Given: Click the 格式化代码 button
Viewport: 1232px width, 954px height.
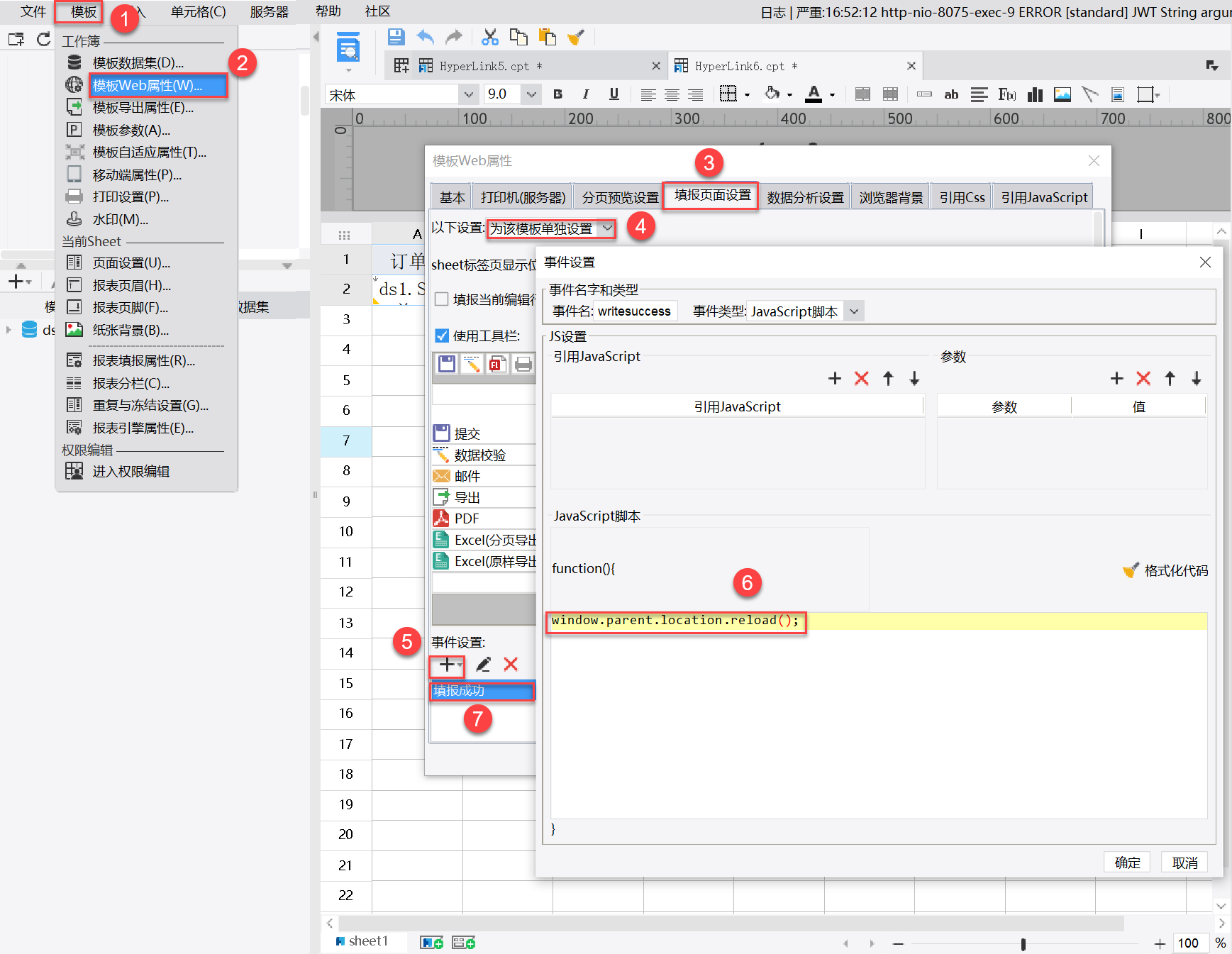Looking at the screenshot, I should (1165, 571).
